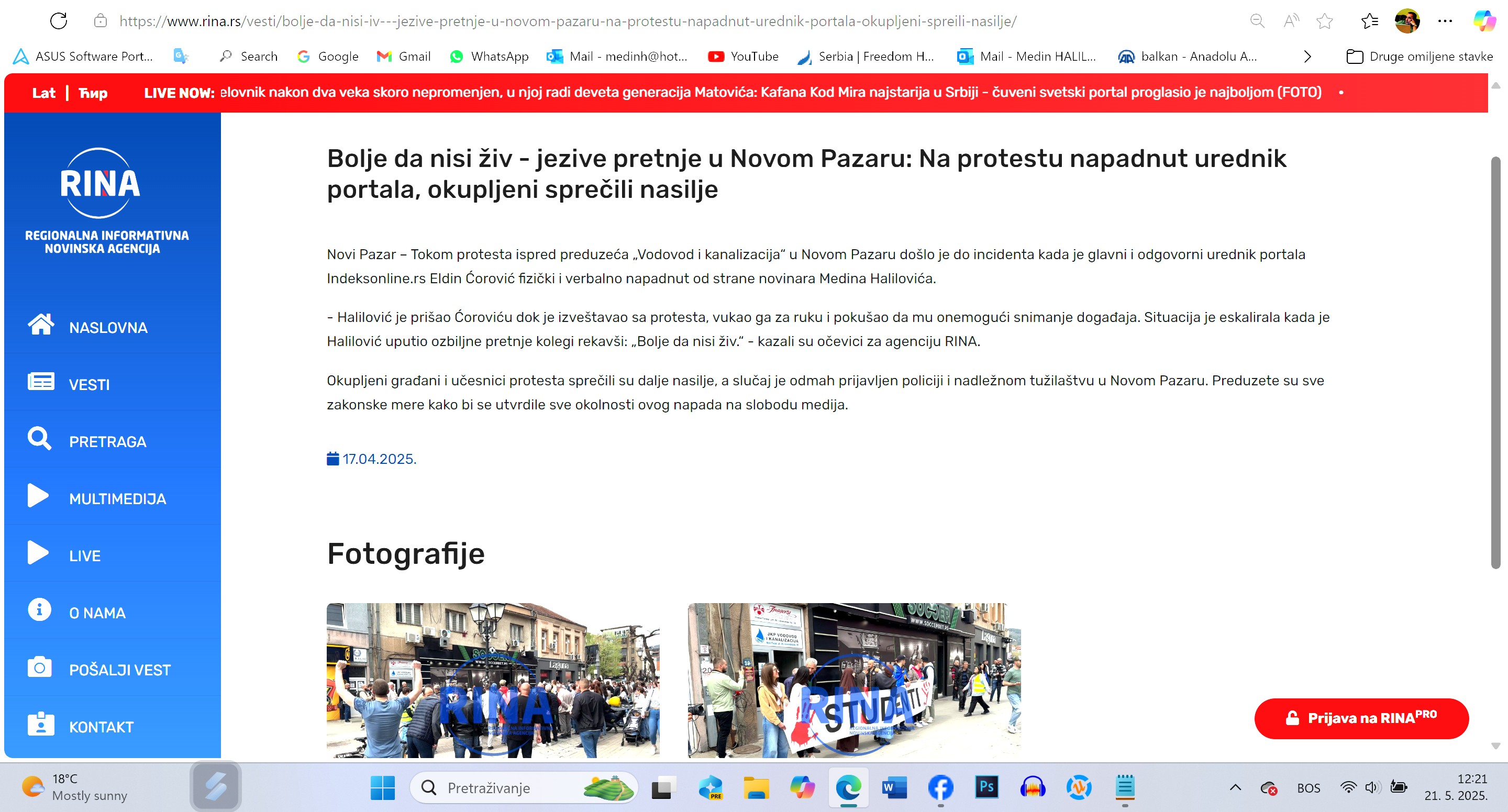
Task: Click the zoom magnifier icon in address bar
Action: pyautogui.click(x=1257, y=21)
